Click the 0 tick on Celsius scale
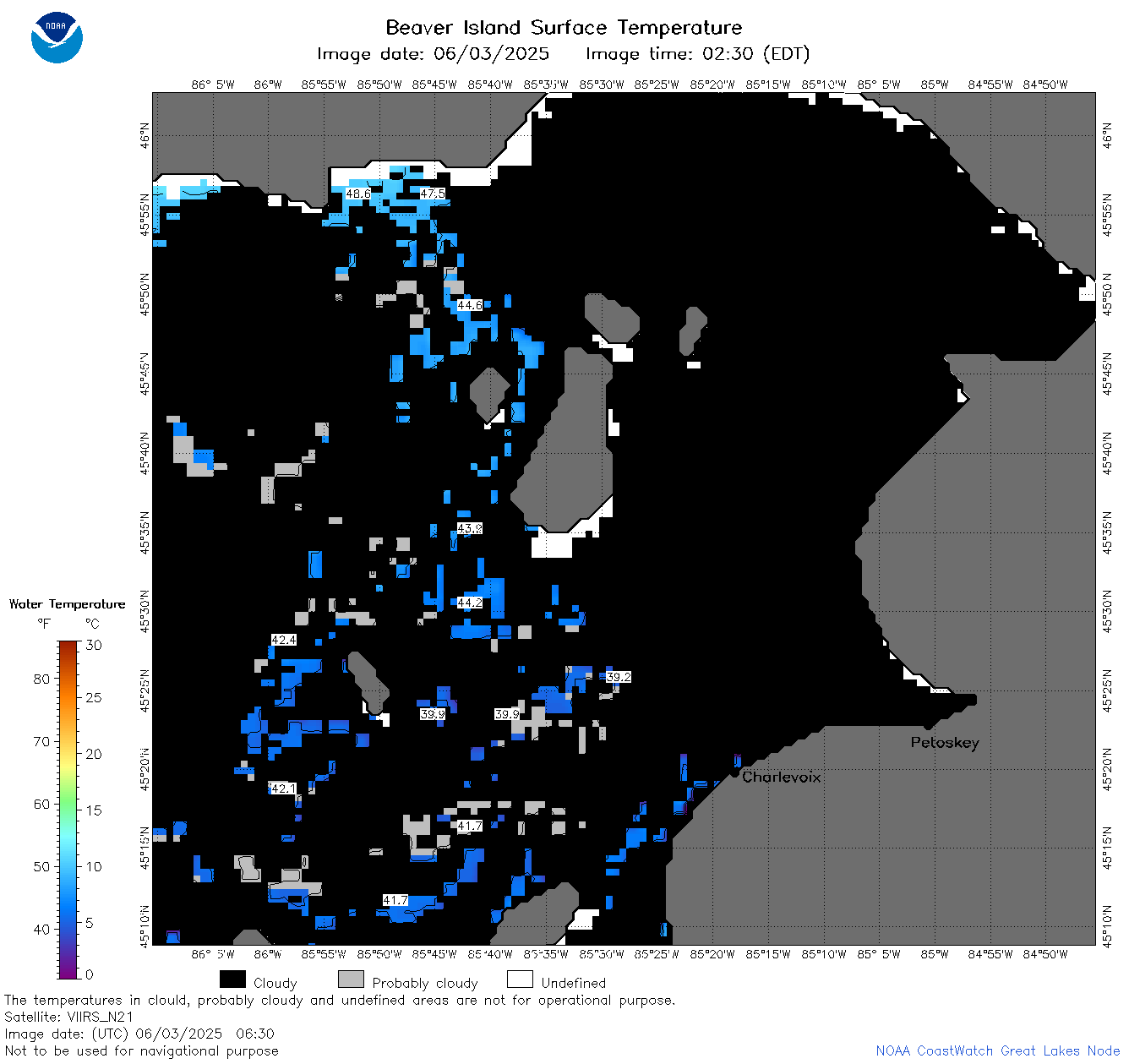The image size is (1129, 1064). point(90,974)
